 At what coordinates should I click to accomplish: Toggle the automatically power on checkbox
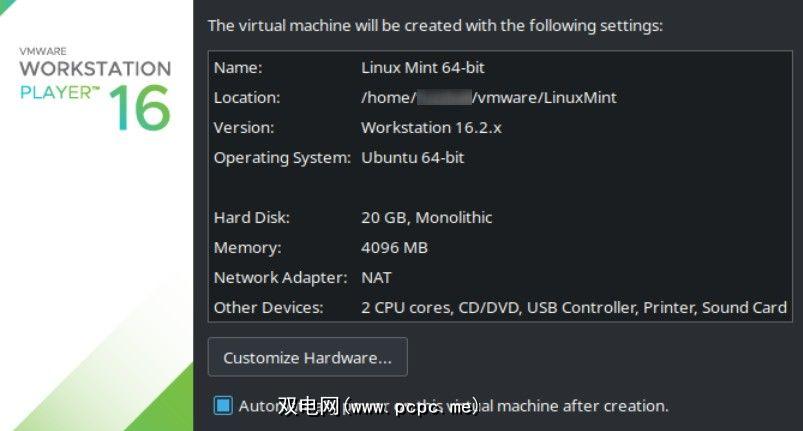(223, 405)
